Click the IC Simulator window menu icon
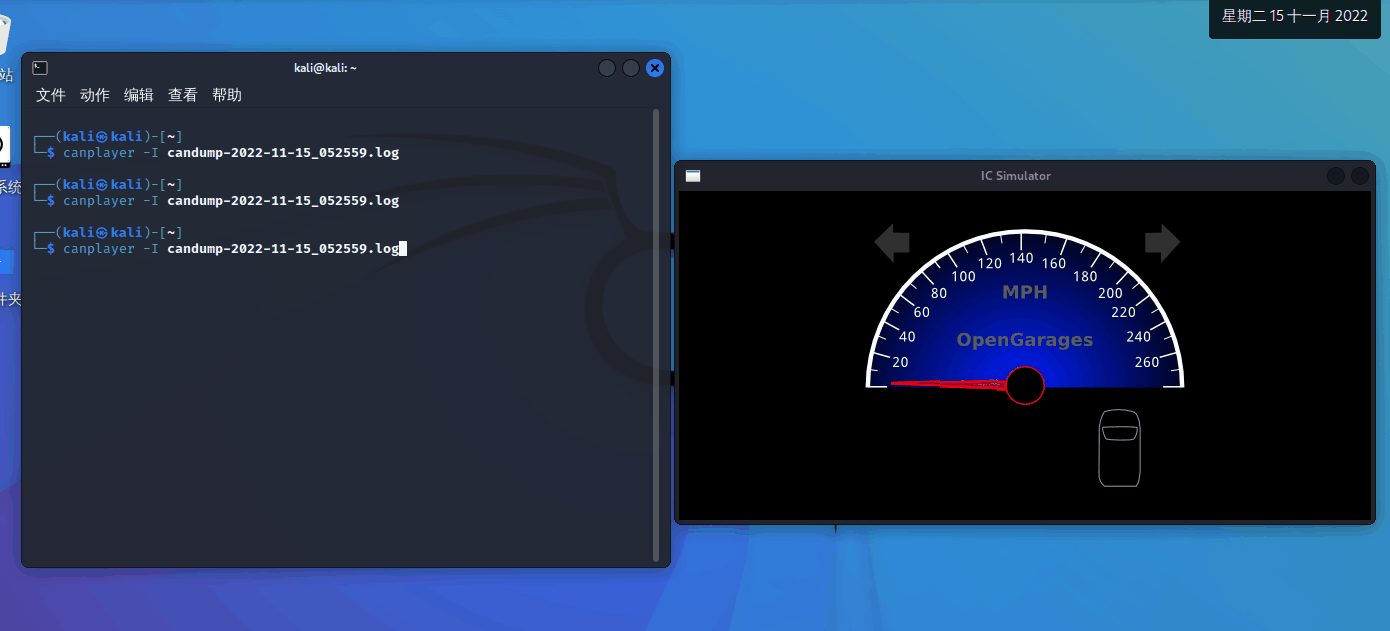This screenshot has width=1390, height=631. click(x=693, y=176)
